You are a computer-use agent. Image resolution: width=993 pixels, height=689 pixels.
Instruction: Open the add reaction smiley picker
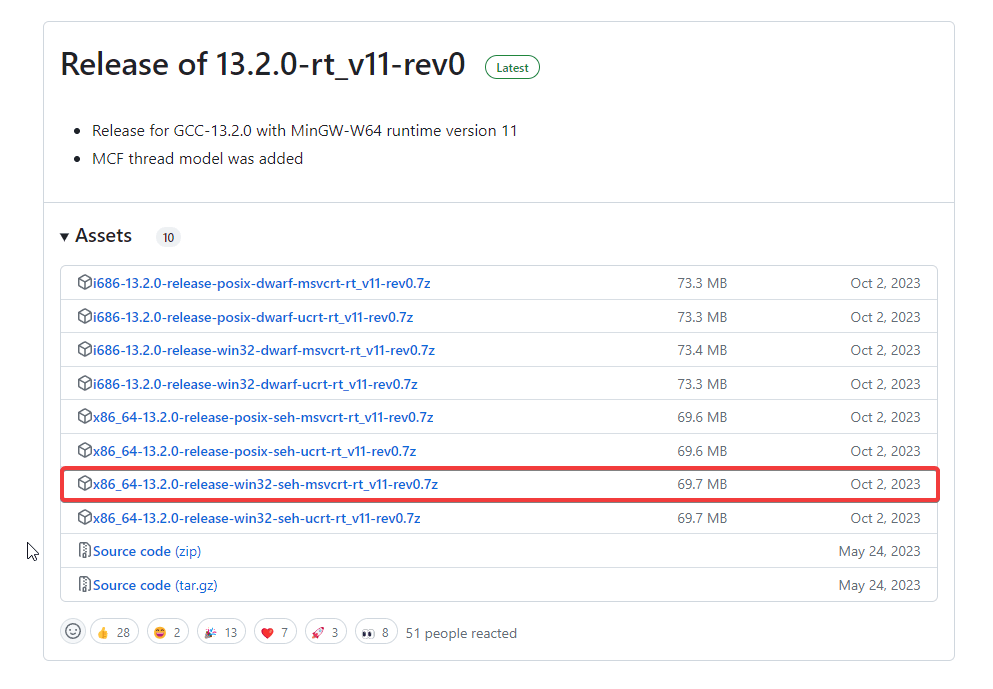(73, 631)
